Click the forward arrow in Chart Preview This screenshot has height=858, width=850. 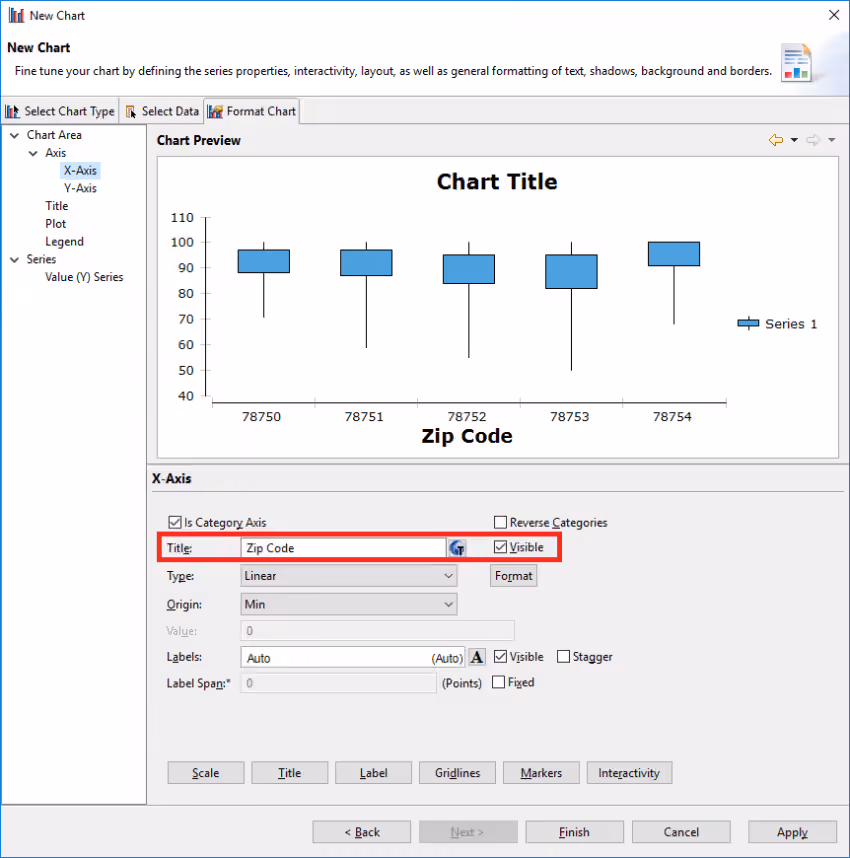coord(813,140)
